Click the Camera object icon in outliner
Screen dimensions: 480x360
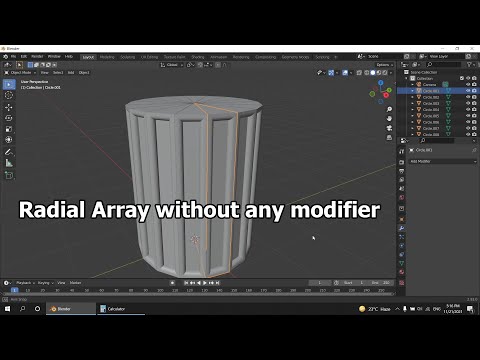tap(419, 84)
